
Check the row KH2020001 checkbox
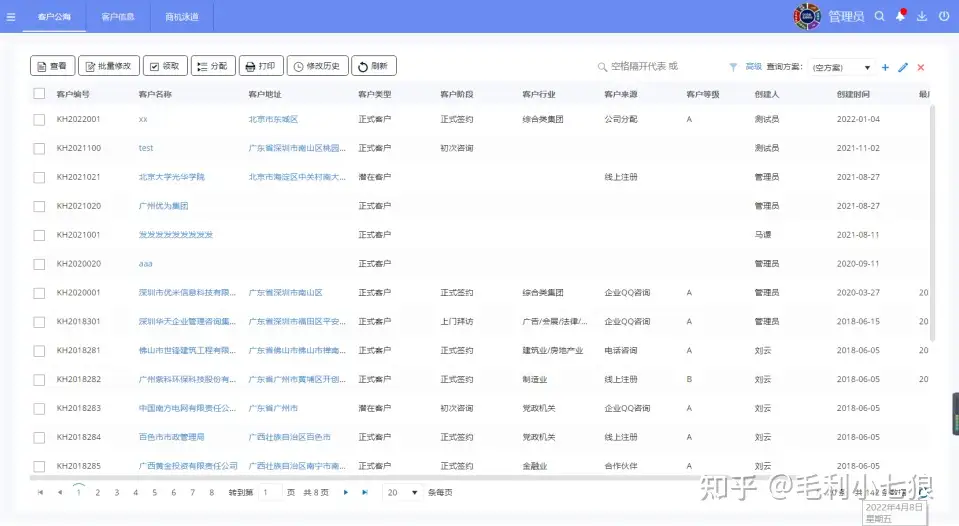point(39,293)
